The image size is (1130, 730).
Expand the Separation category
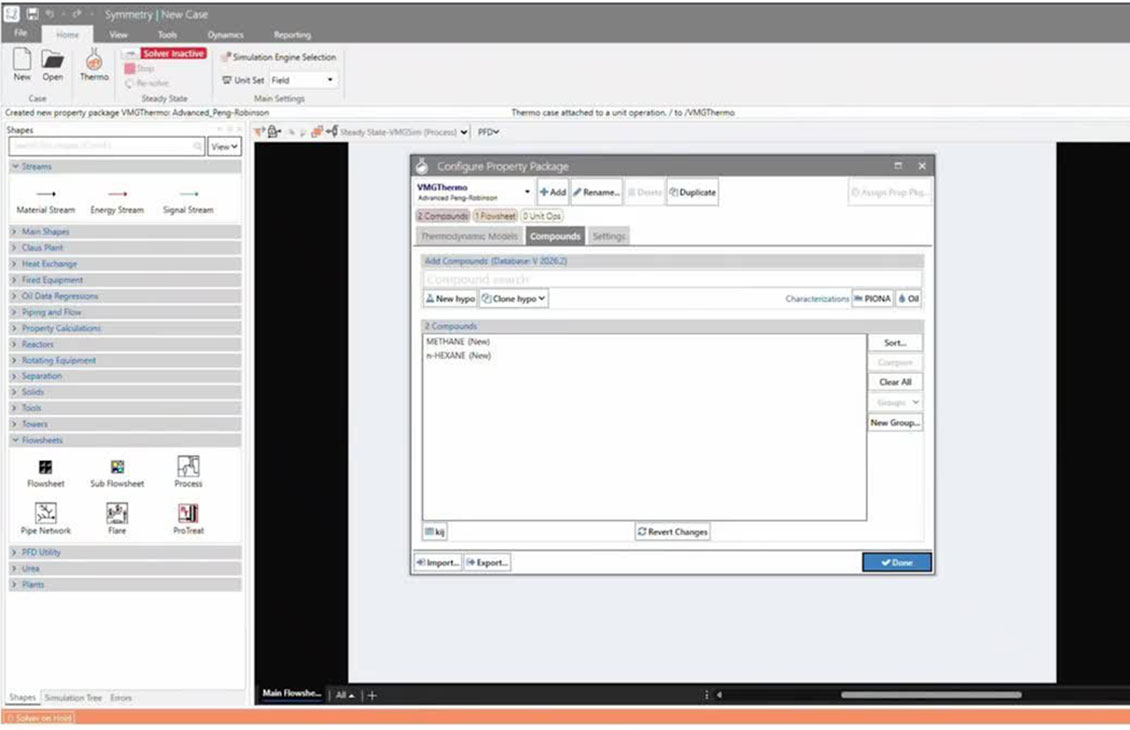(125, 376)
